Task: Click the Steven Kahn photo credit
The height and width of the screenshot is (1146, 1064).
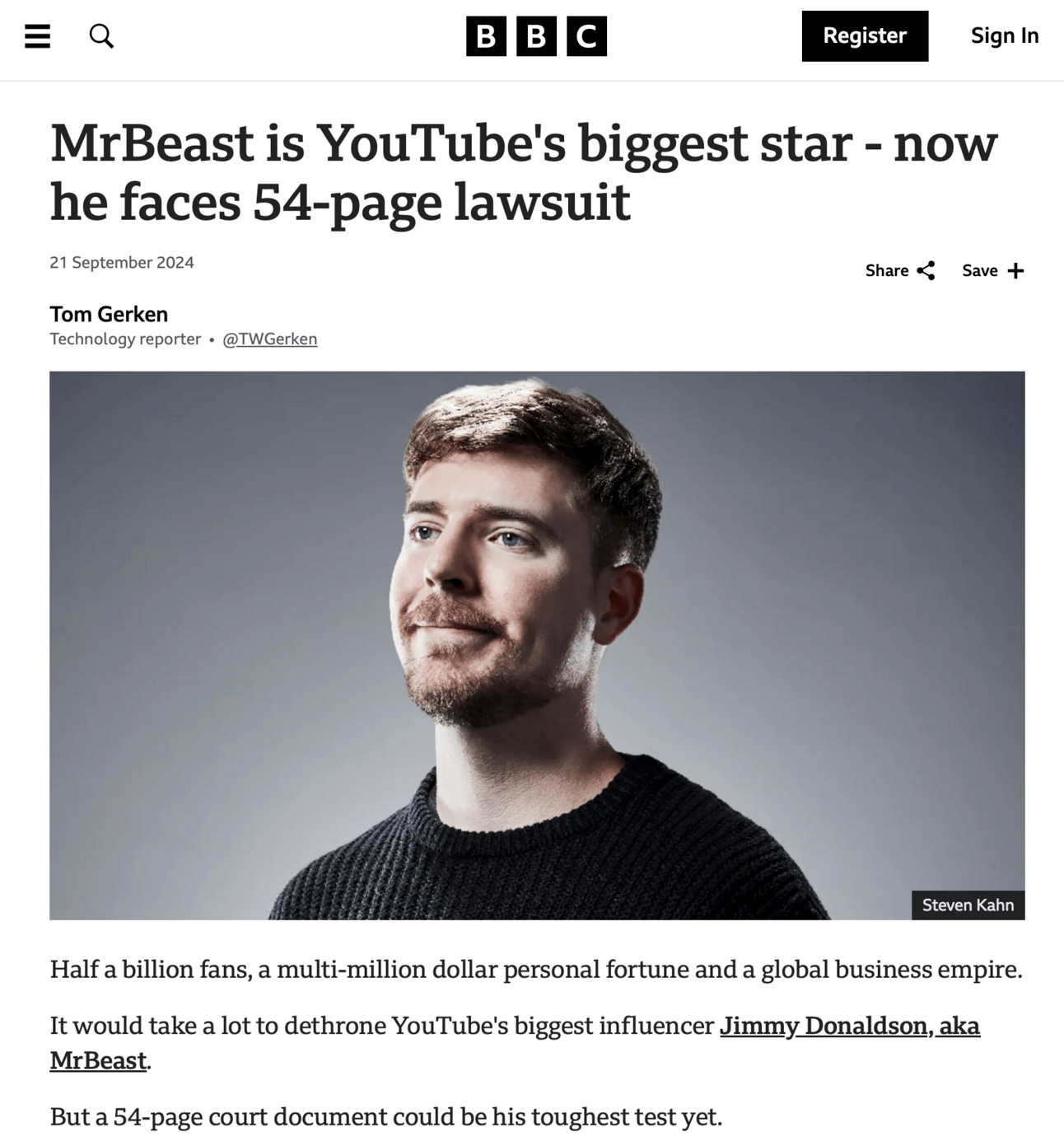Action: [x=968, y=905]
